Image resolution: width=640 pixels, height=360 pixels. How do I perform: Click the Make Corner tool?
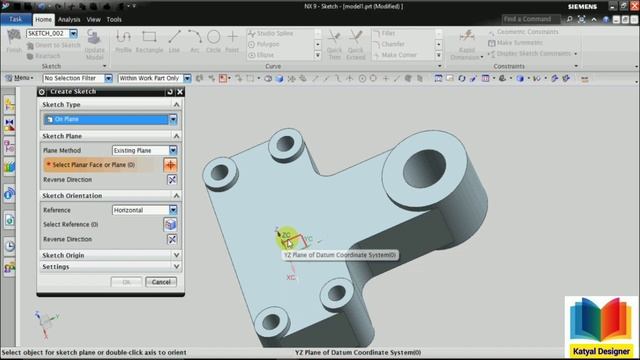395,55
